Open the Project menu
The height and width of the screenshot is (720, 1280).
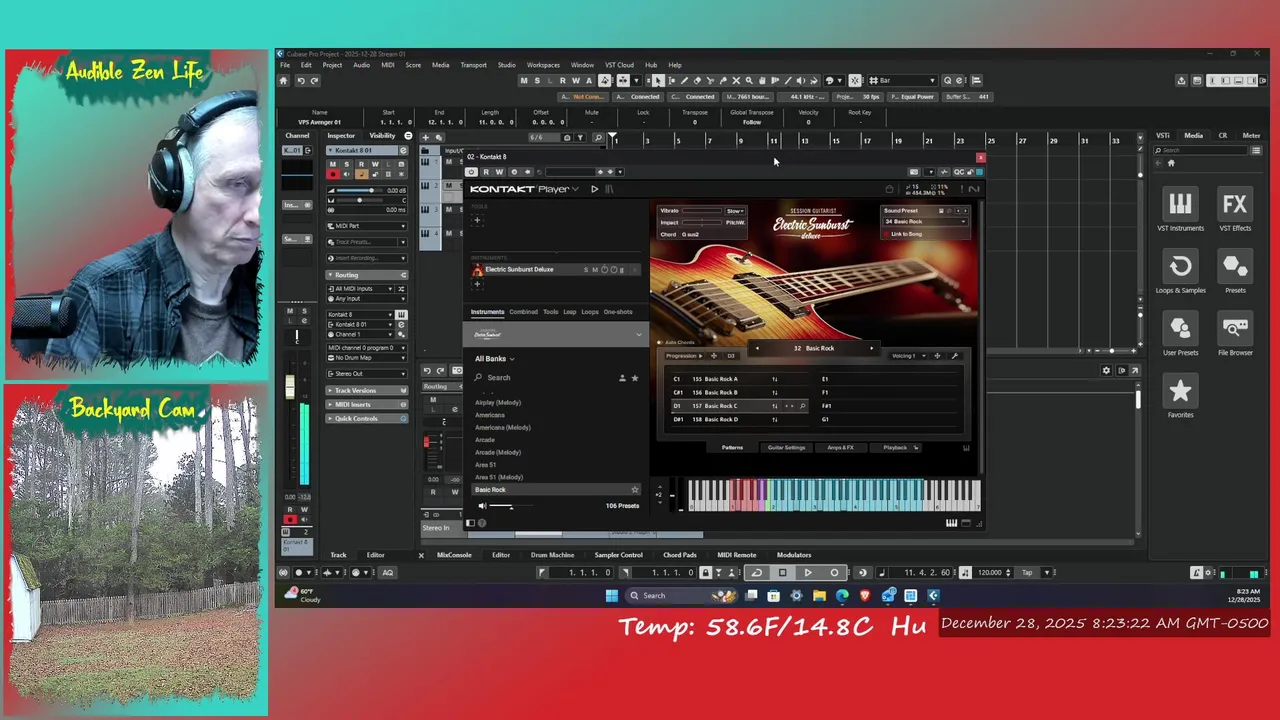pos(332,65)
